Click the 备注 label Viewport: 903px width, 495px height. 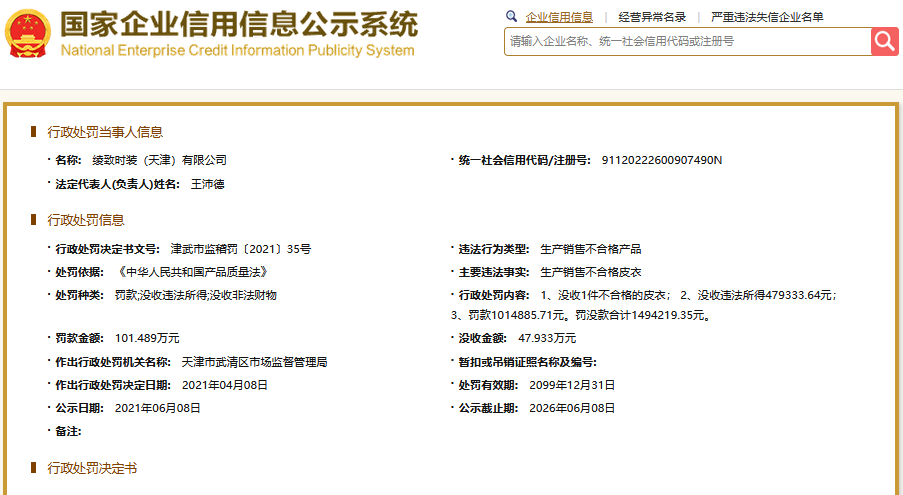coord(68,431)
